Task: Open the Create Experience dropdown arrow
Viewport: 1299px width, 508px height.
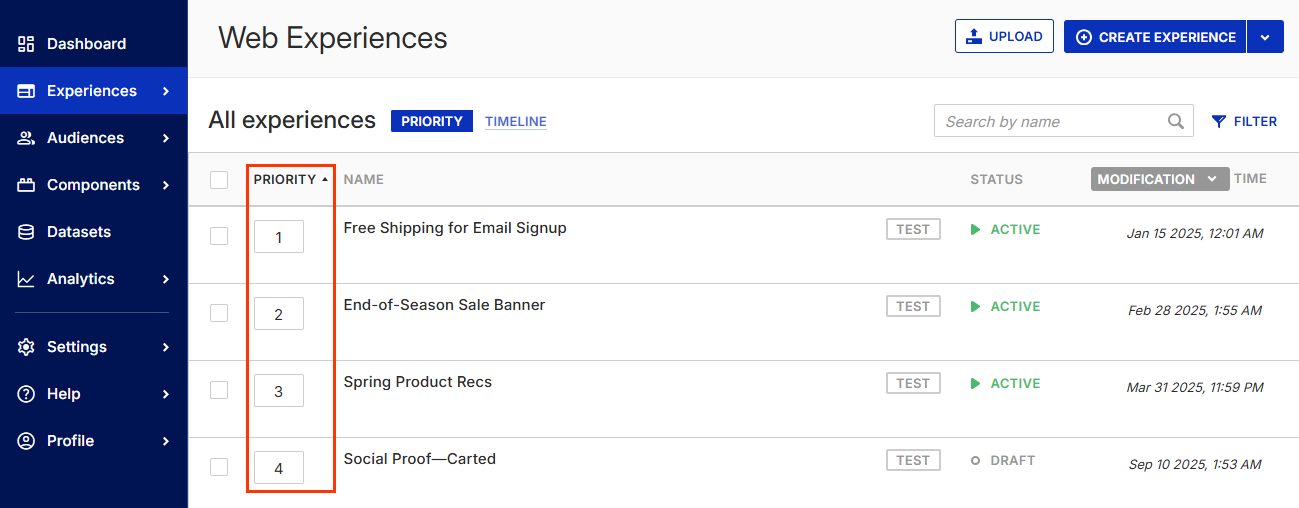Action: pyautogui.click(x=1265, y=37)
